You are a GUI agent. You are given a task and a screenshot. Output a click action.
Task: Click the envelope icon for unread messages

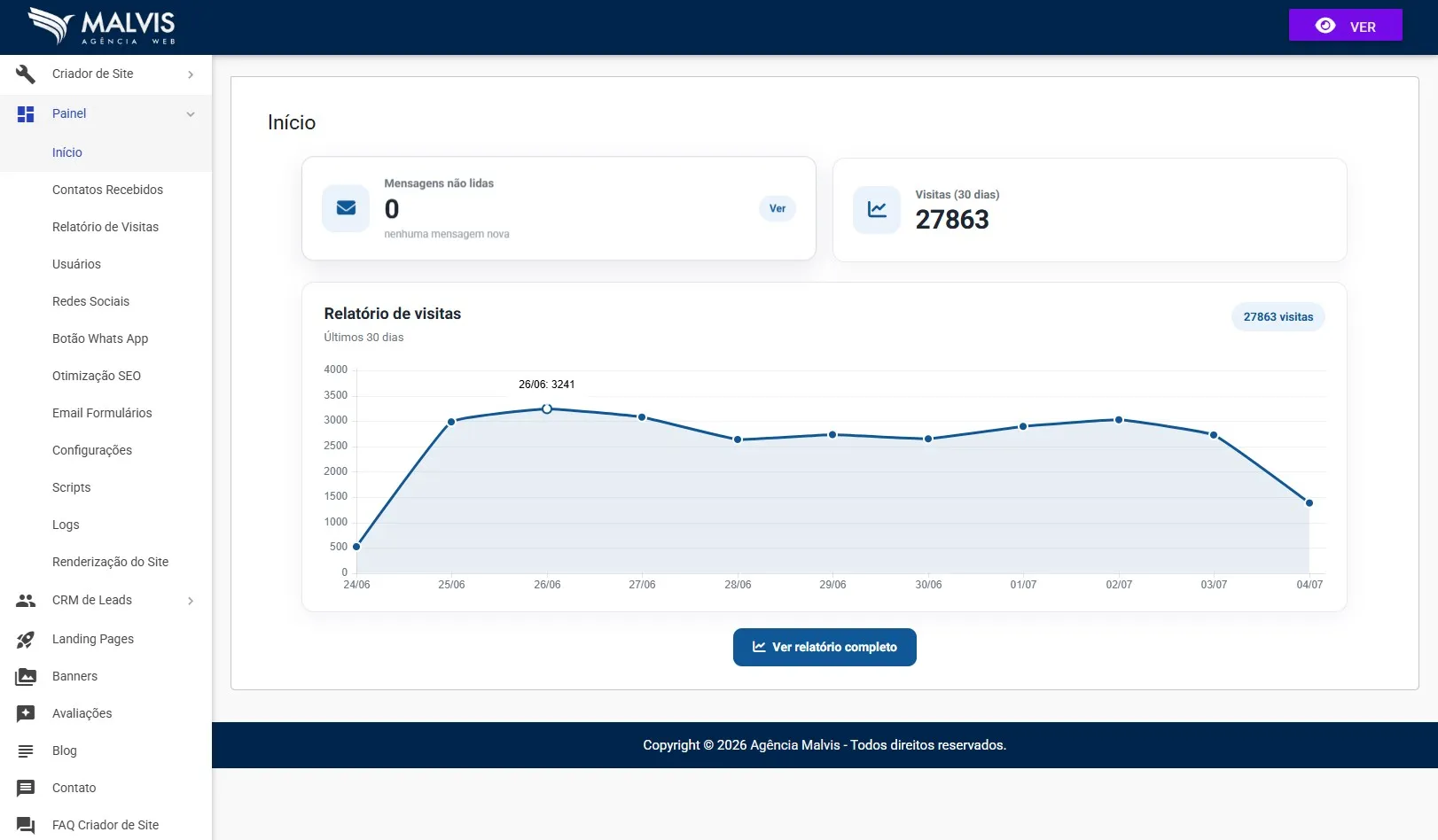[x=346, y=208]
